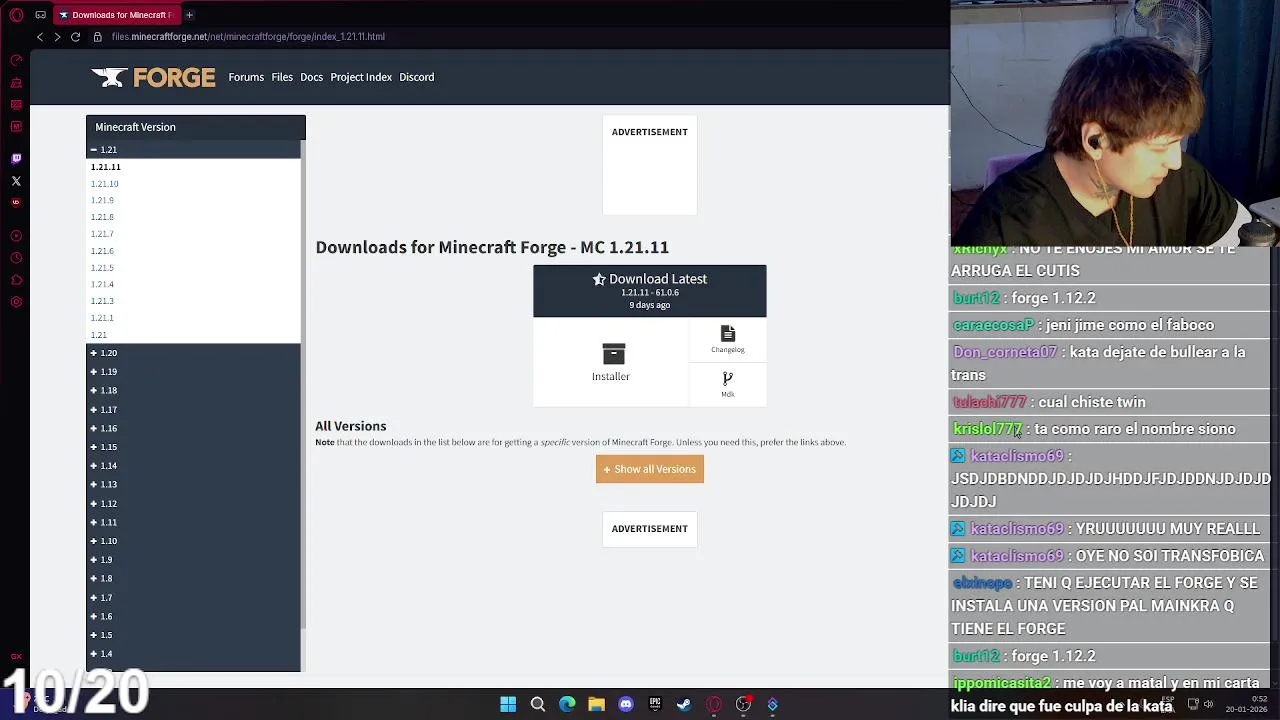Open the Files menu item

coord(282,77)
